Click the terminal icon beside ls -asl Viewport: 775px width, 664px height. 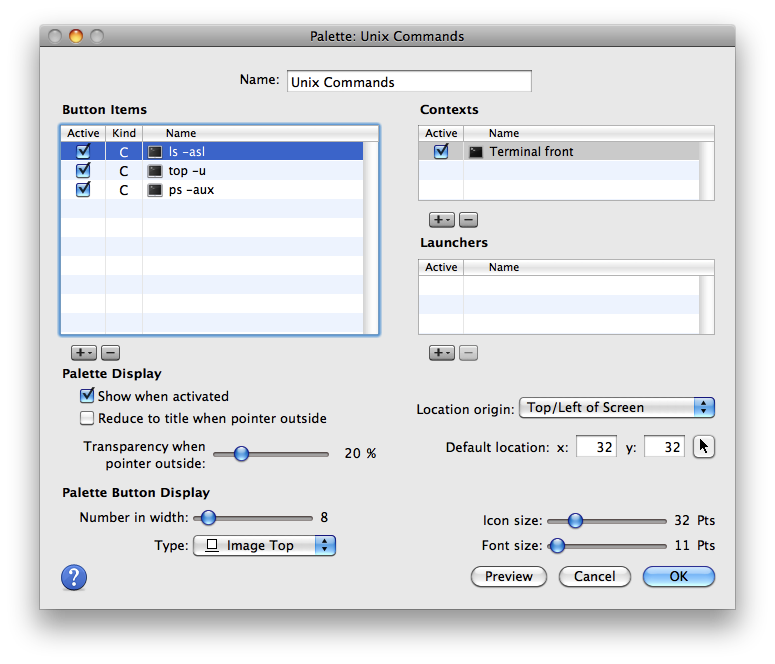point(155,152)
